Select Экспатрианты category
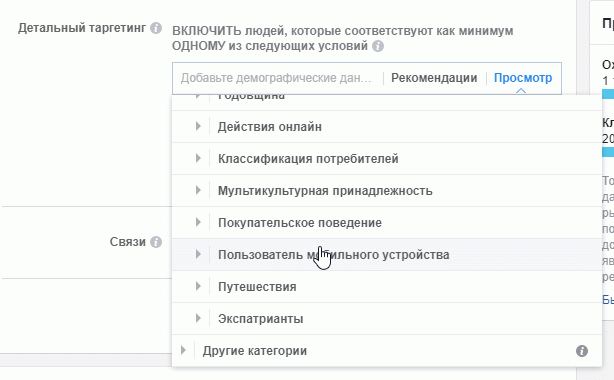Image resolution: width=614 pixels, height=380 pixels. (387, 319)
